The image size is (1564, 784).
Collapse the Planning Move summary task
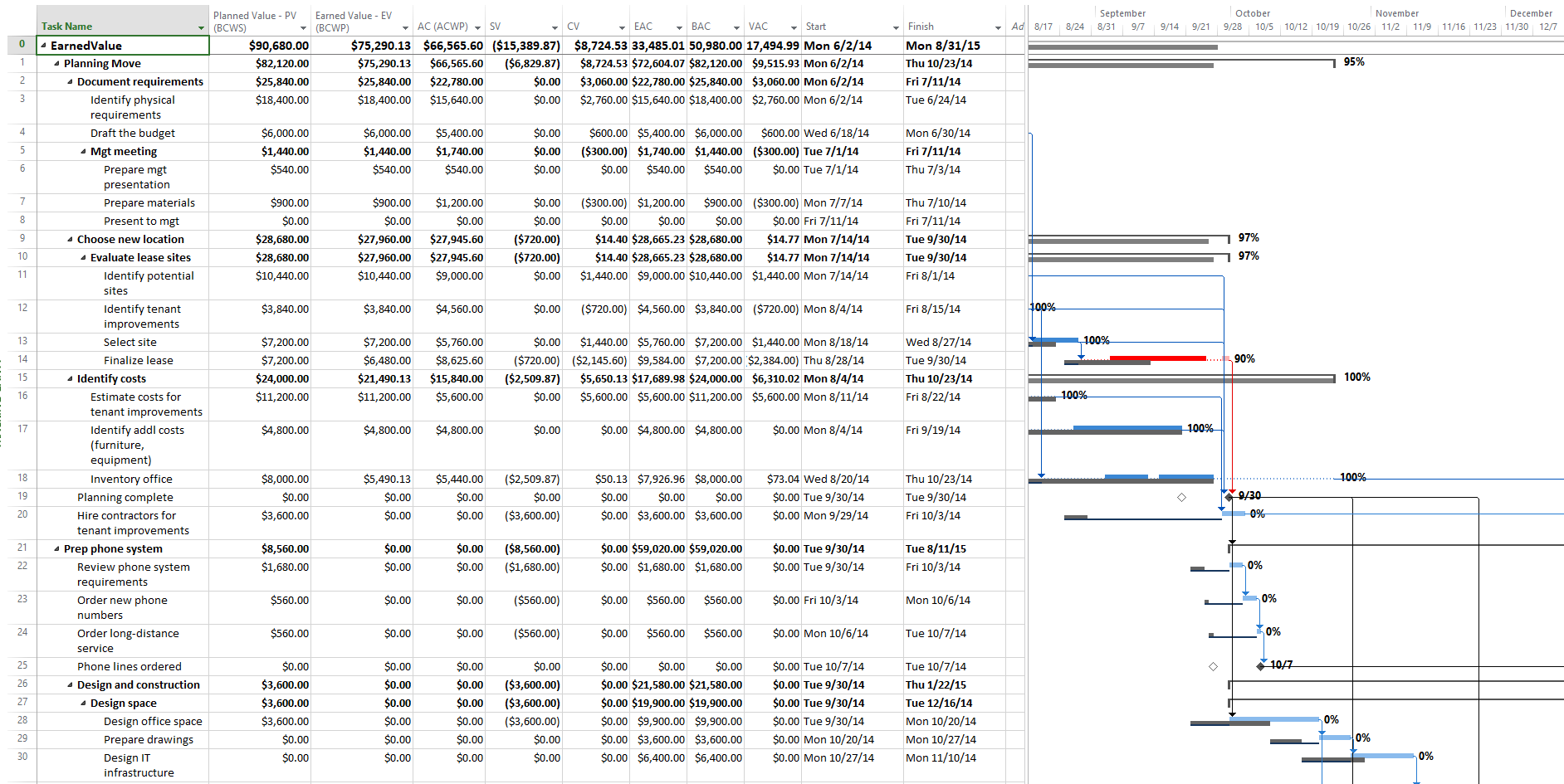56,64
